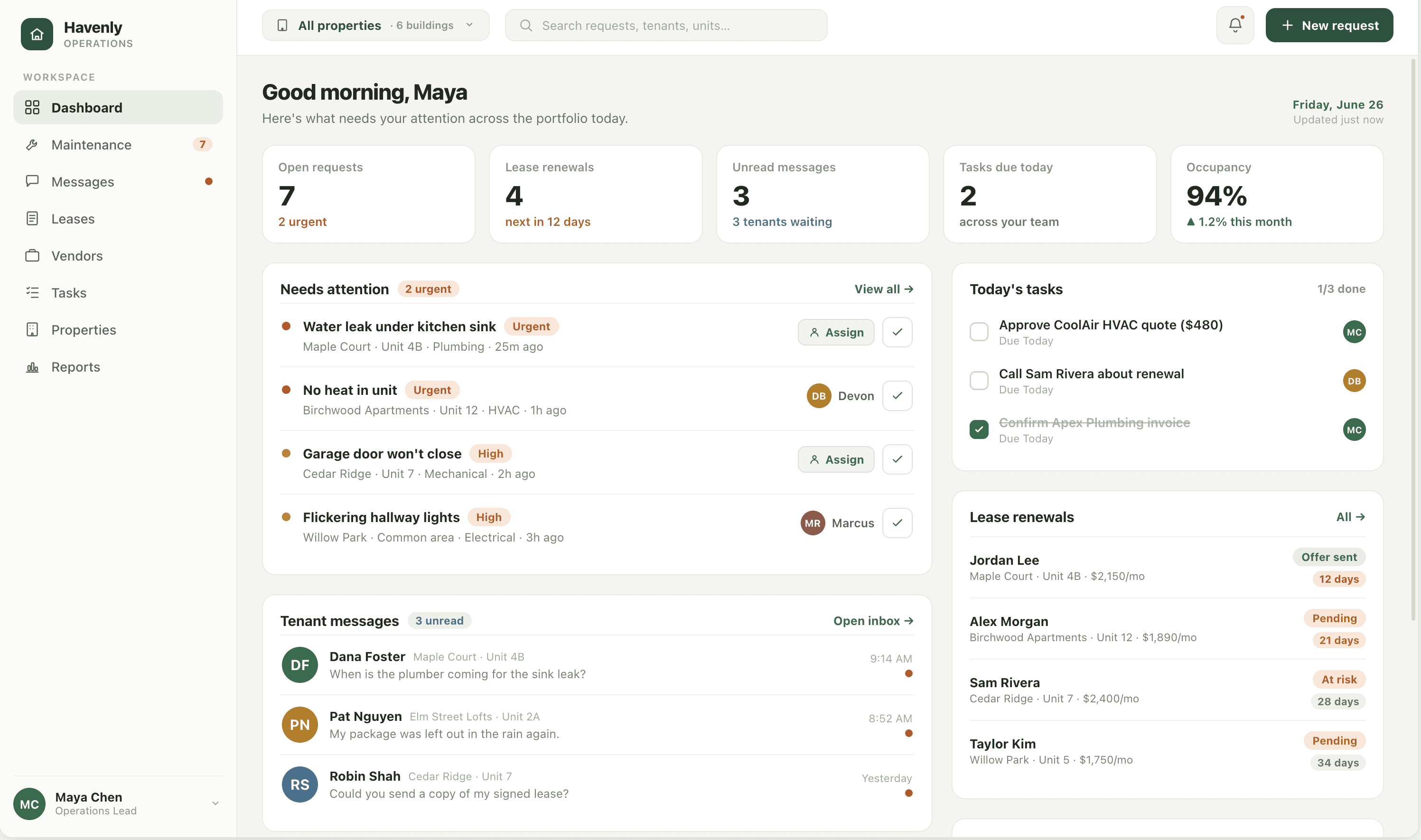The image size is (1421, 840).
Task: Uncheck Confirm Apex Plumbing invoice task
Action: [979, 429]
